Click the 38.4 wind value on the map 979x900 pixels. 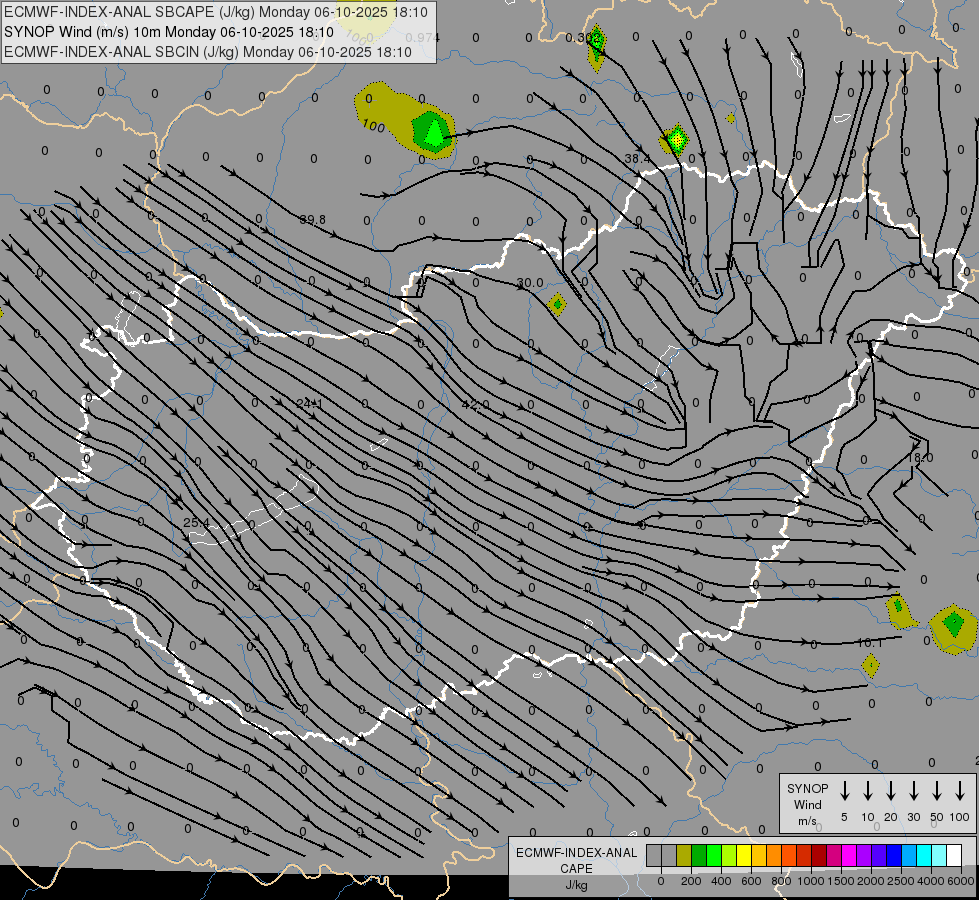[637, 159]
